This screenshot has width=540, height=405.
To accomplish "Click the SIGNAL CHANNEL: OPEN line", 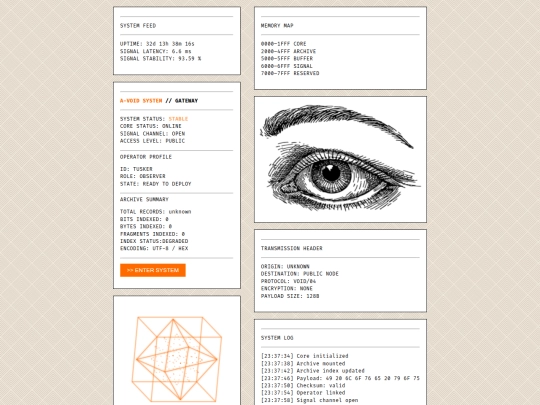I will click(152, 134).
